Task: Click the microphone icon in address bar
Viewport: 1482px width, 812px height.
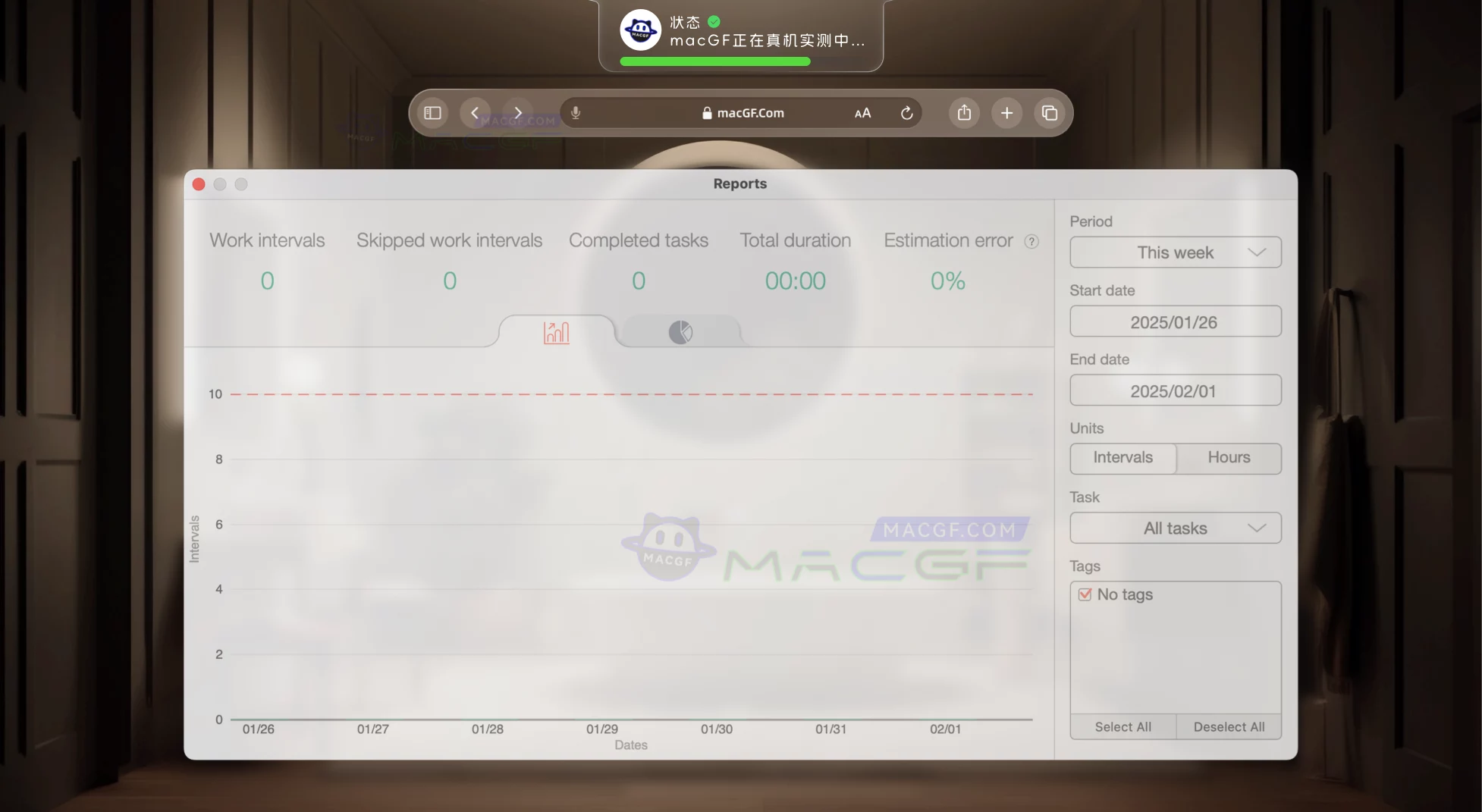Action: (x=576, y=112)
